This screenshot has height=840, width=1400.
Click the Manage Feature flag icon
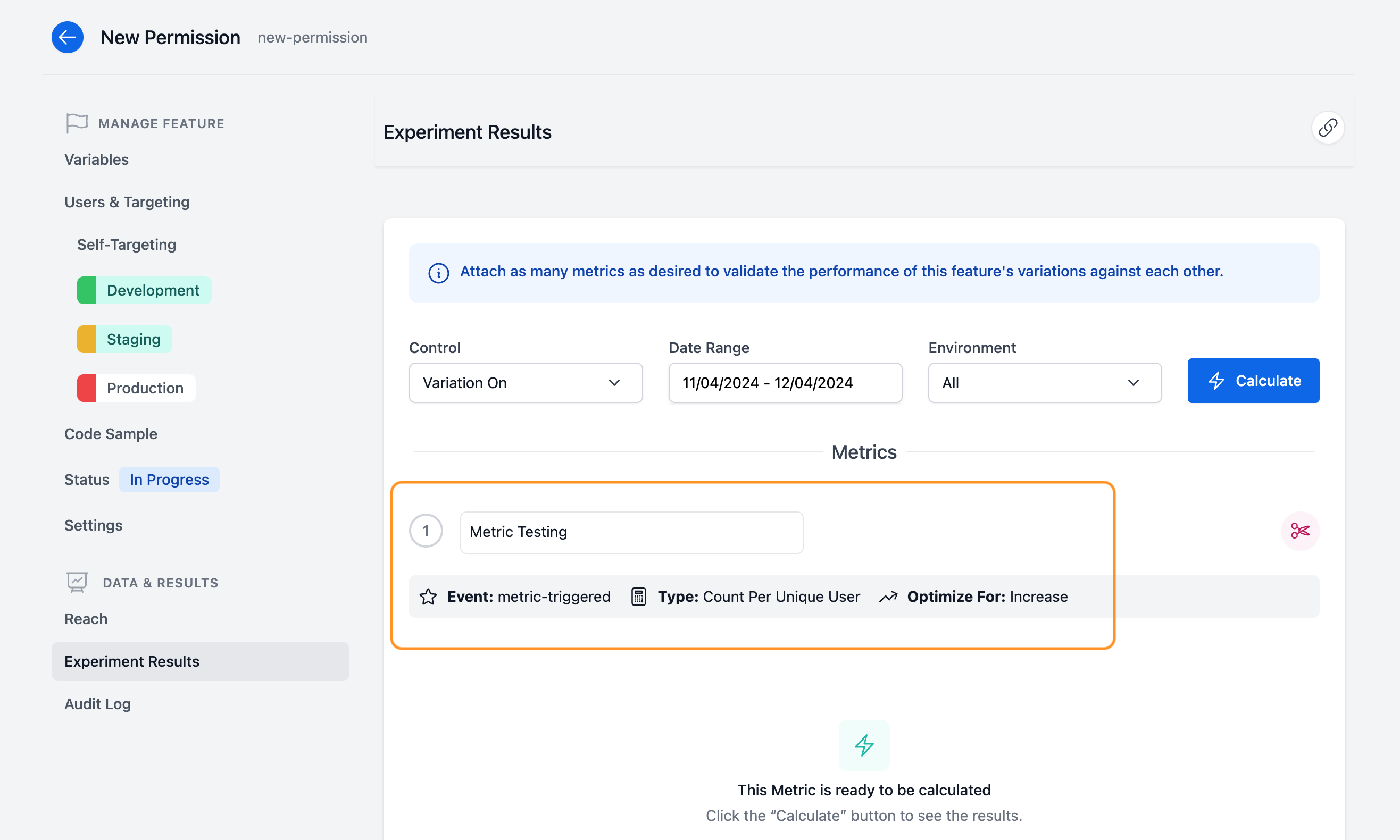pyautogui.click(x=77, y=123)
